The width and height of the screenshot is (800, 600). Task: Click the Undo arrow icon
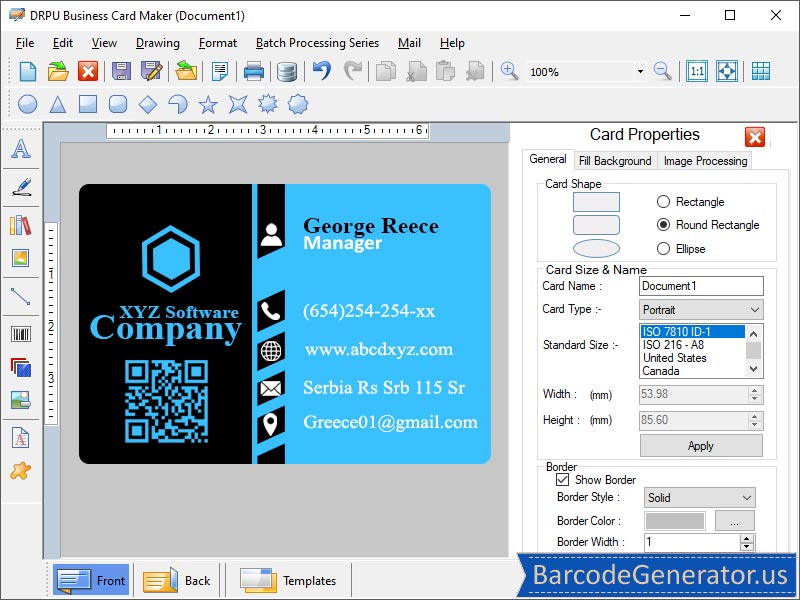point(322,71)
